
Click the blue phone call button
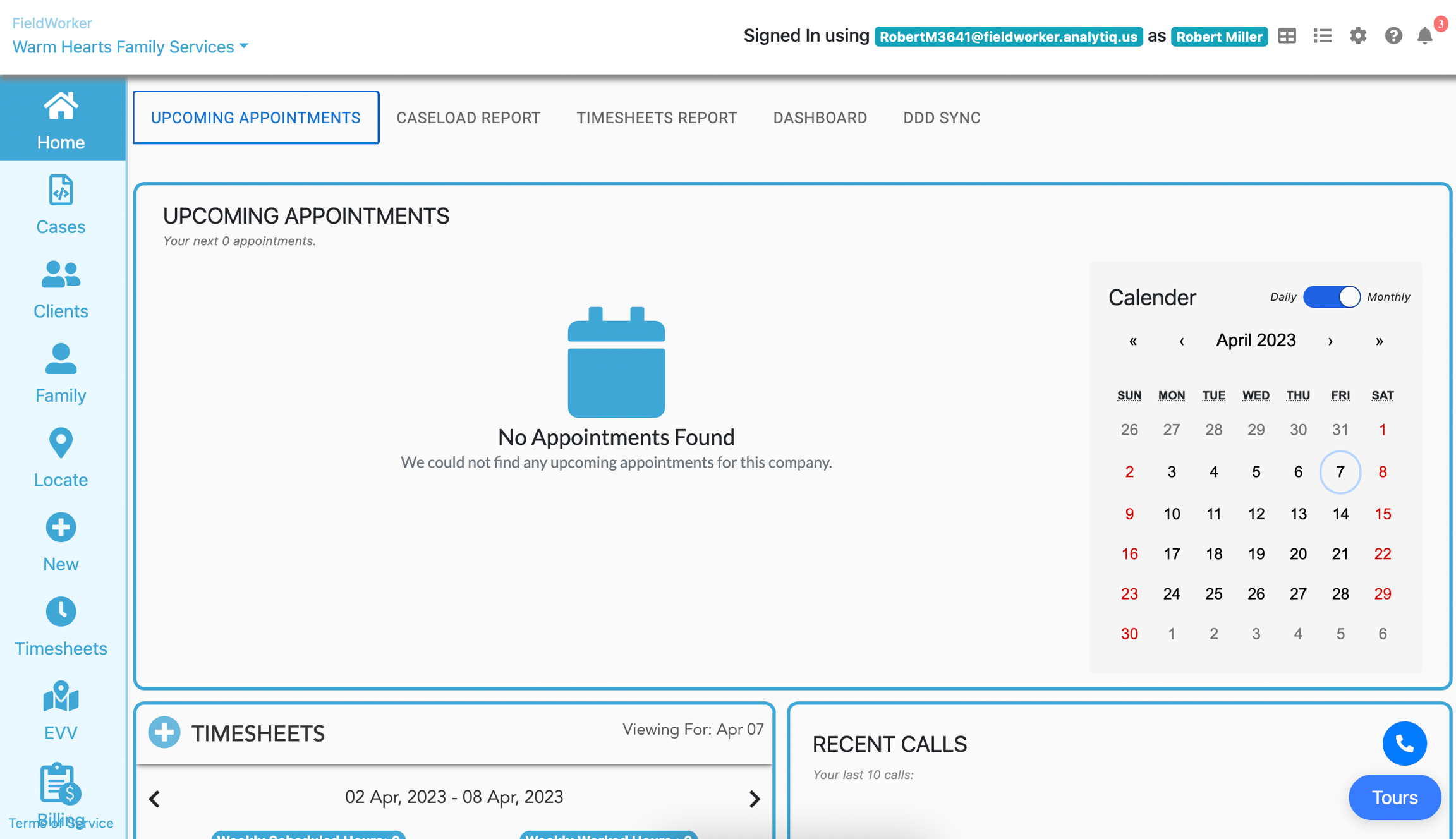click(x=1404, y=743)
